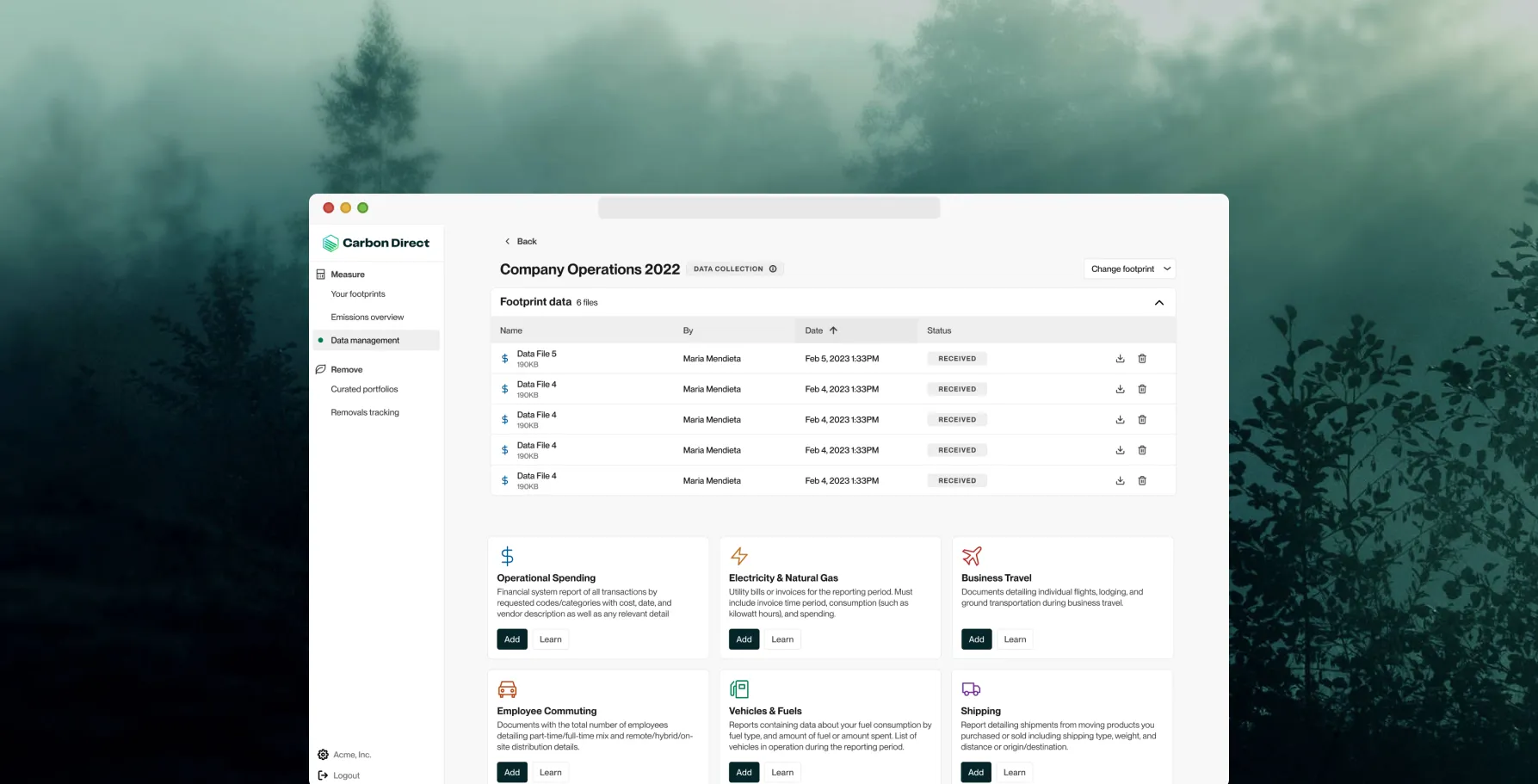
Task: Click the Electricity & Natural Gas card title
Action: coord(783,578)
